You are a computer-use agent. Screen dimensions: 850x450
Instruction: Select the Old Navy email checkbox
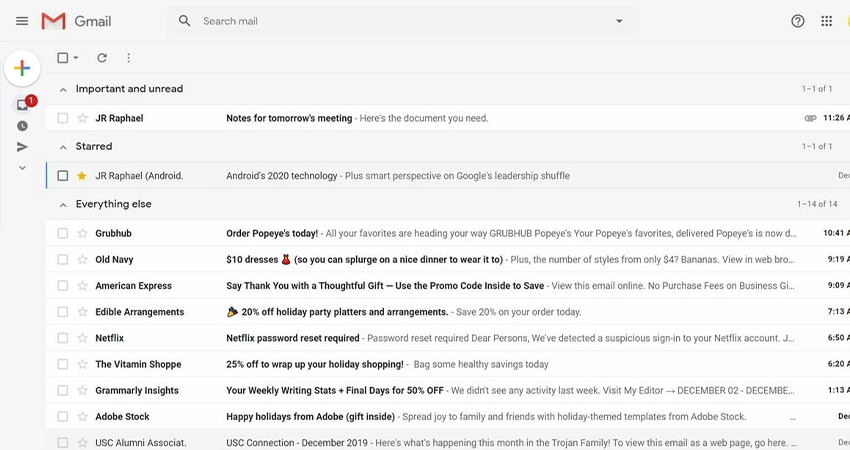[63, 259]
